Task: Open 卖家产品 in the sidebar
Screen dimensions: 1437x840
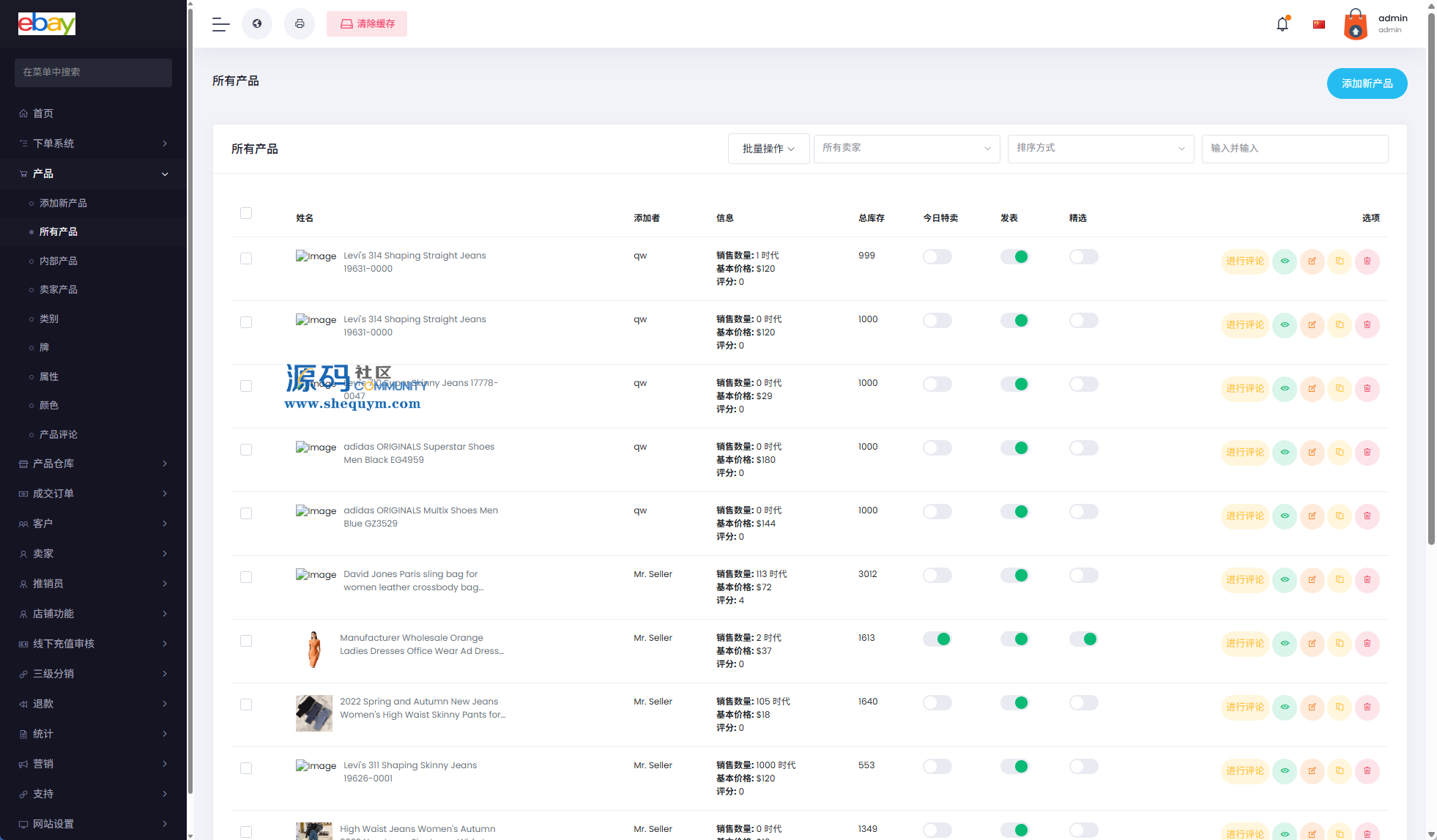Action: [59, 290]
